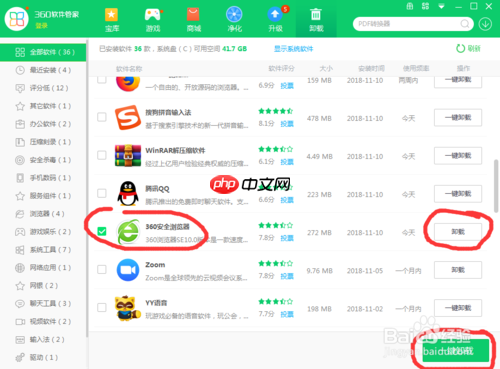Check the WinRAR解压缩软件 checkbox

pyautogui.click(x=102, y=155)
